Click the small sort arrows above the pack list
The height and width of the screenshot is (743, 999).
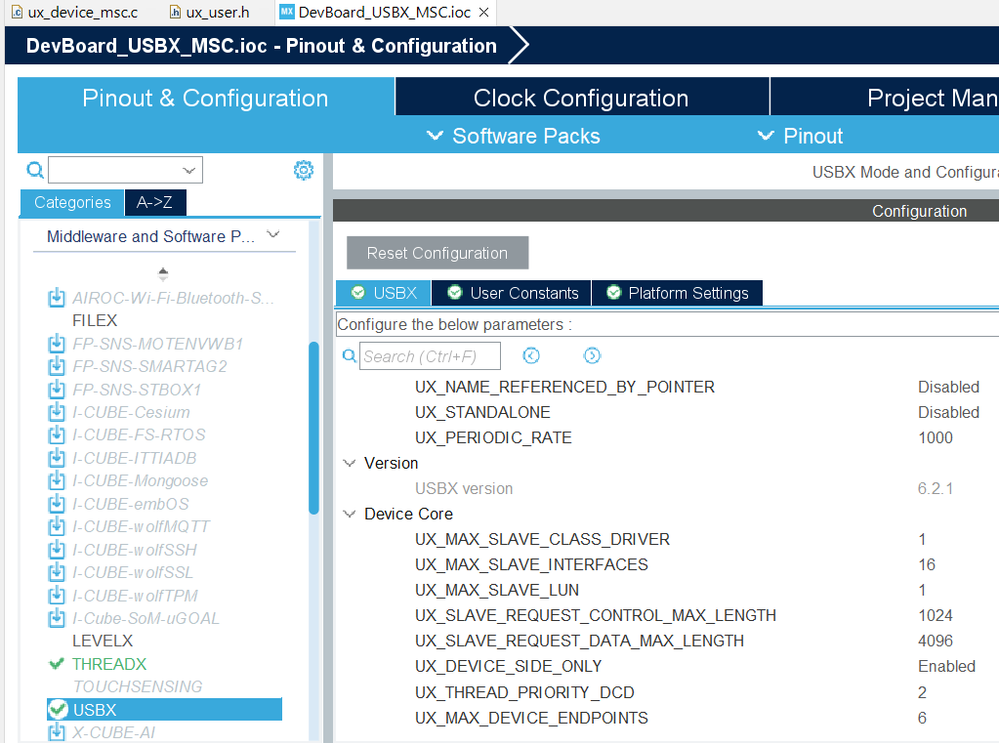pyautogui.click(x=163, y=274)
